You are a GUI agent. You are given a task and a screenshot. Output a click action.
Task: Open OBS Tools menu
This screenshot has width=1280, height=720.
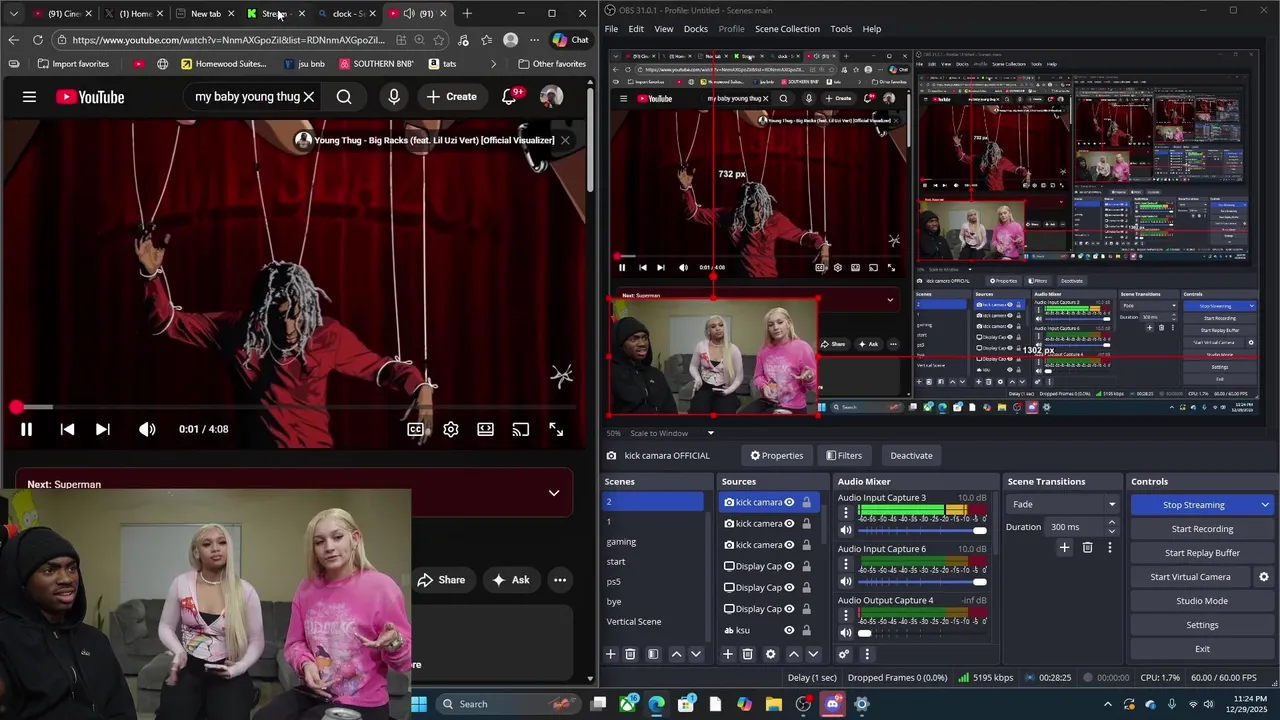(841, 29)
